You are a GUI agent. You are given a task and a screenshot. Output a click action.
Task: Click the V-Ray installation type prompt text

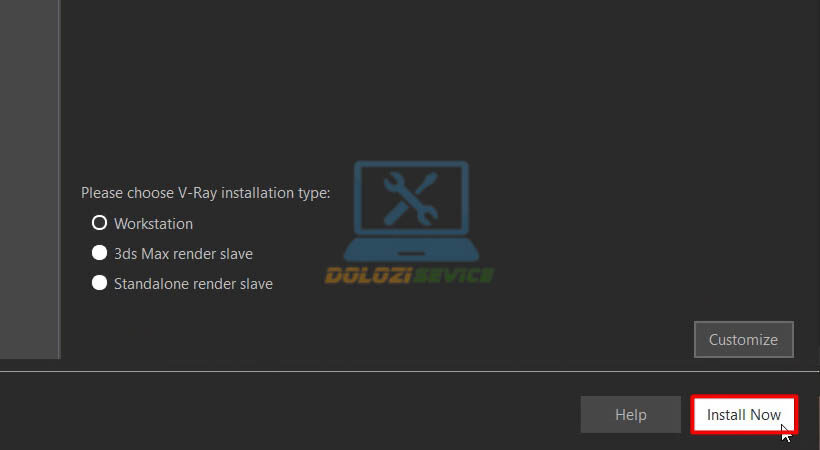tap(206, 193)
